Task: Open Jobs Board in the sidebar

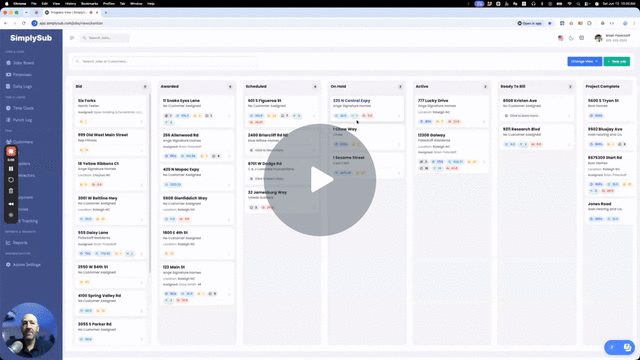Action: [x=20, y=63]
